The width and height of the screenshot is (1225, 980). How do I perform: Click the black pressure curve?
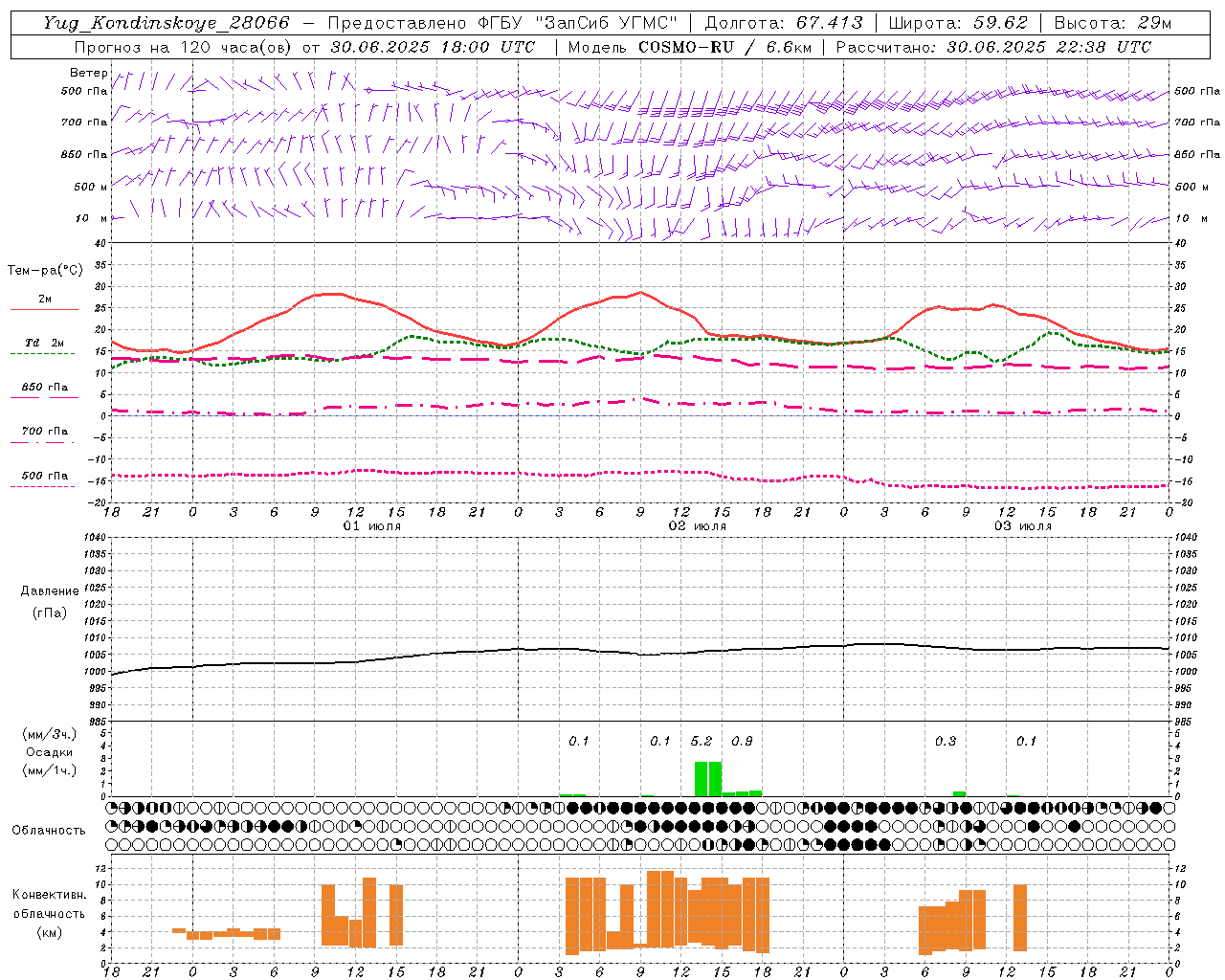click(x=639, y=654)
